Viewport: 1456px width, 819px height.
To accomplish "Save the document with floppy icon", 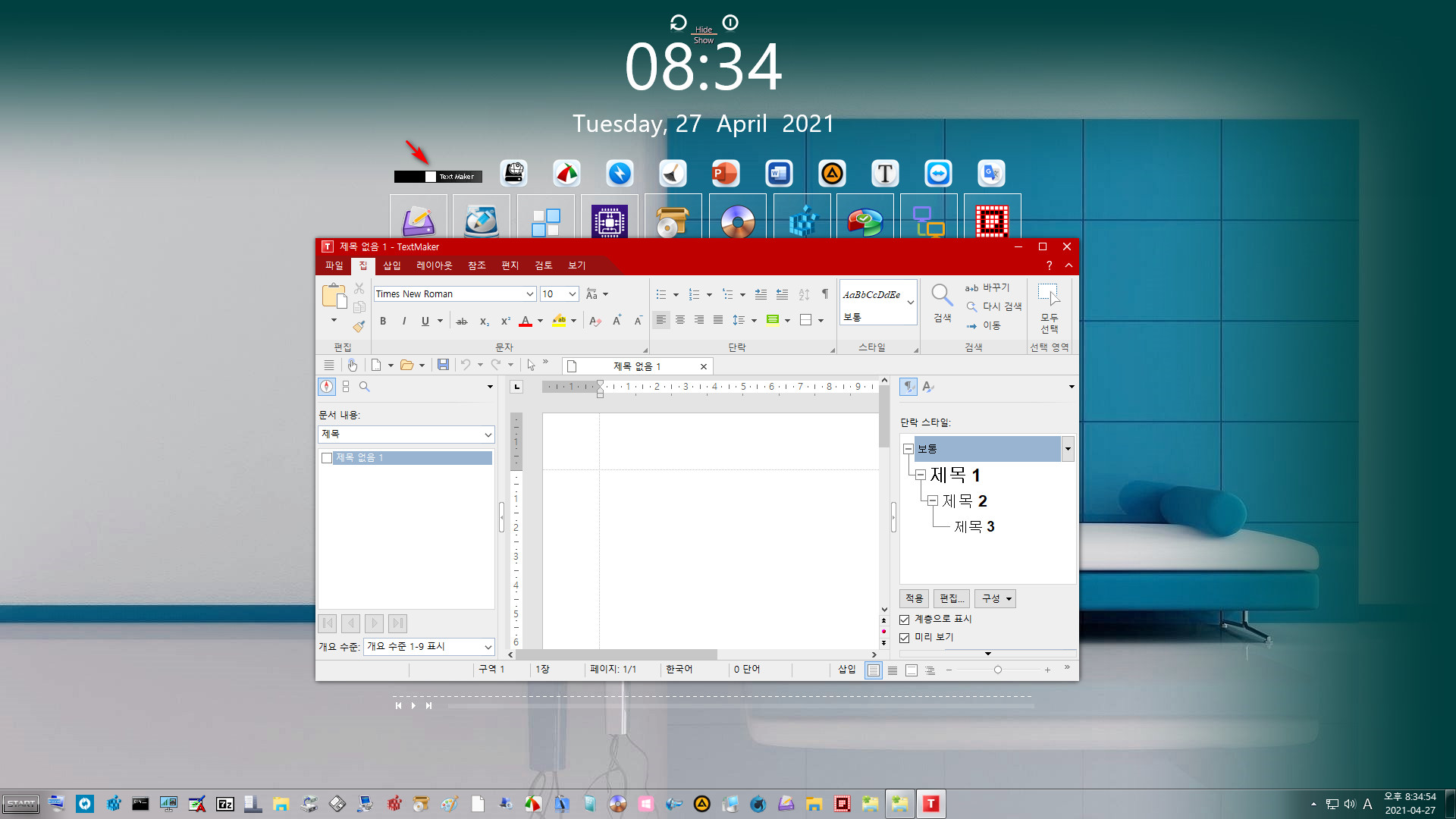I will (x=444, y=365).
